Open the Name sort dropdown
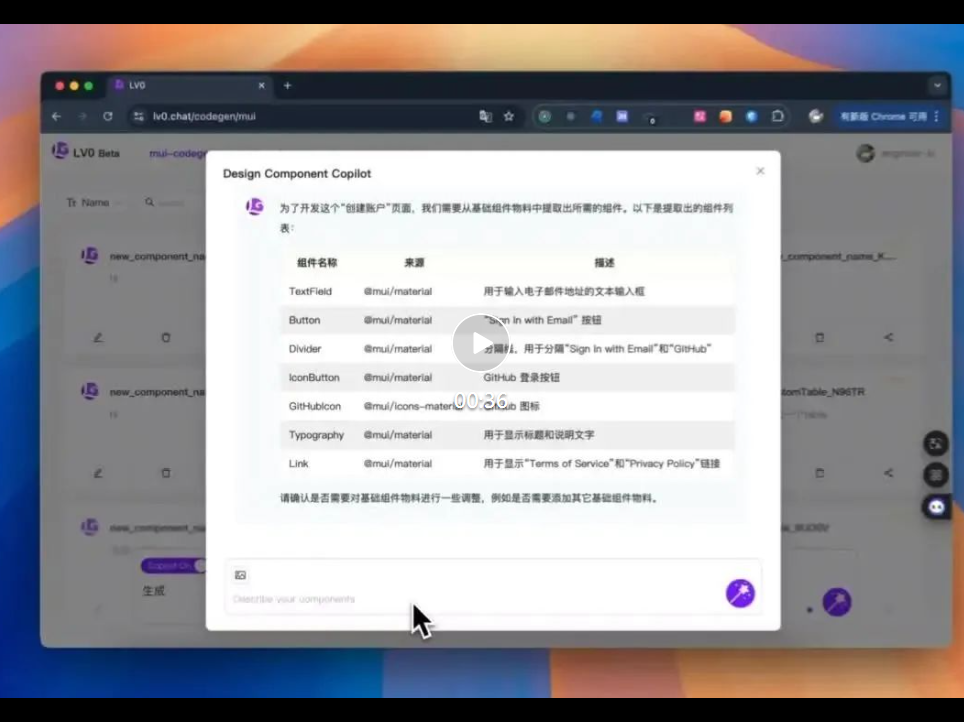Image resolution: width=964 pixels, height=722 pixels. click(x=93, y=202)
